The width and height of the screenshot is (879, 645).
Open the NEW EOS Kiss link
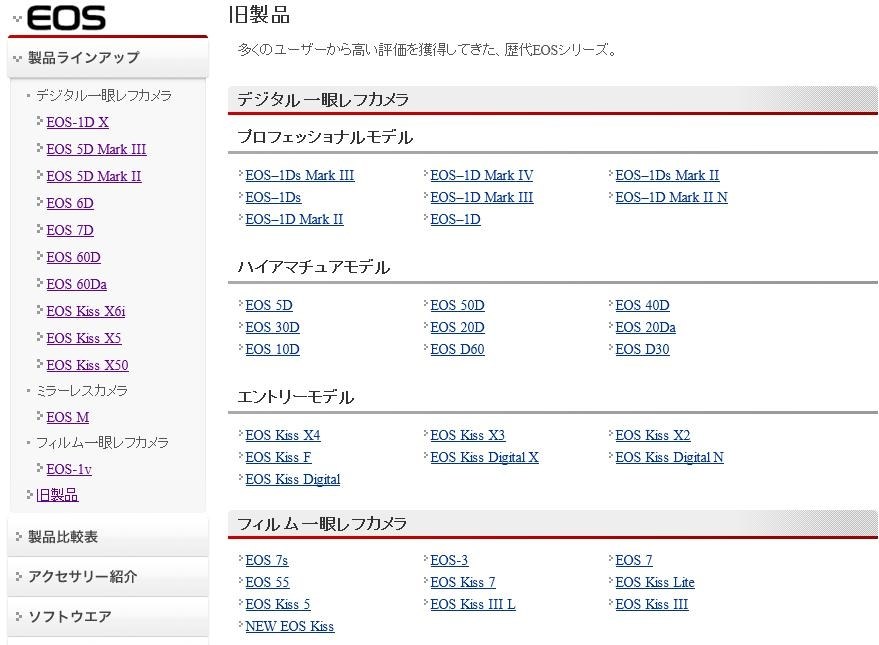[289, 627]
